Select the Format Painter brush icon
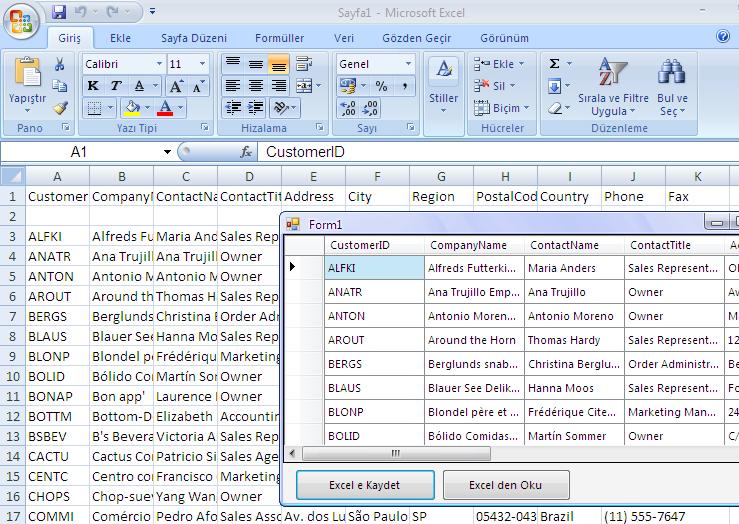The image size is (739, 524). pos(60,108)
